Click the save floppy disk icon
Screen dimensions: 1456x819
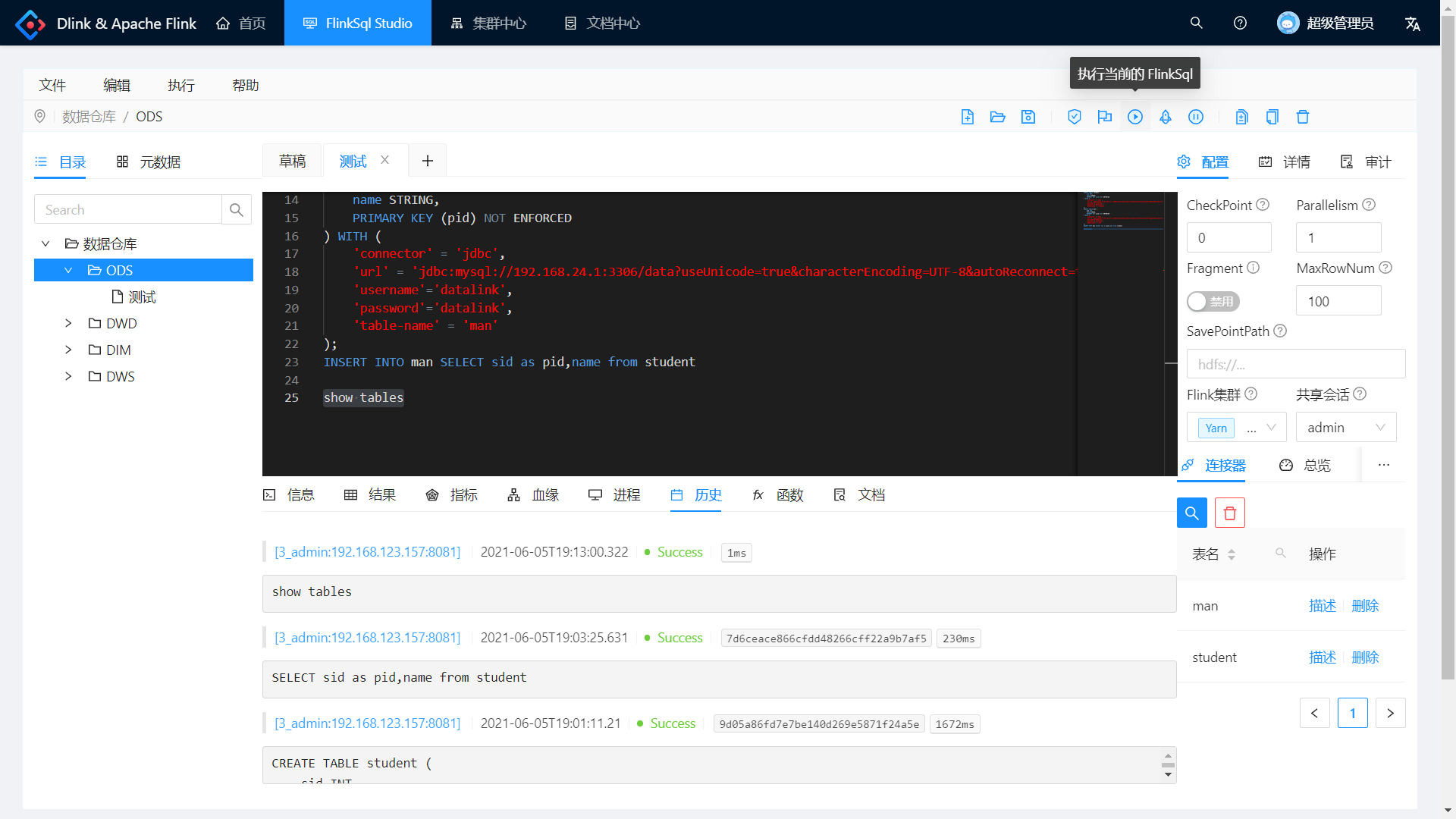[x=1028, y=117]
